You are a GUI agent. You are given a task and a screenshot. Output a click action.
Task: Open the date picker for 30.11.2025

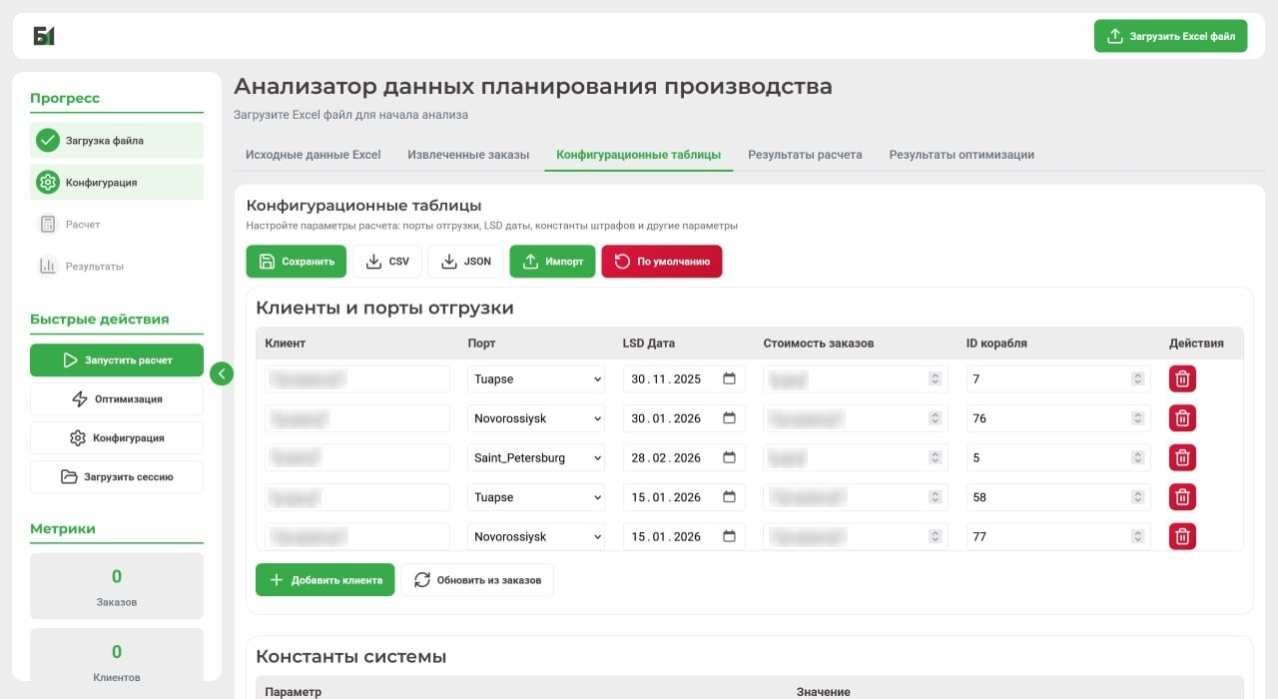pyautogui.click(x=731, y=378)
